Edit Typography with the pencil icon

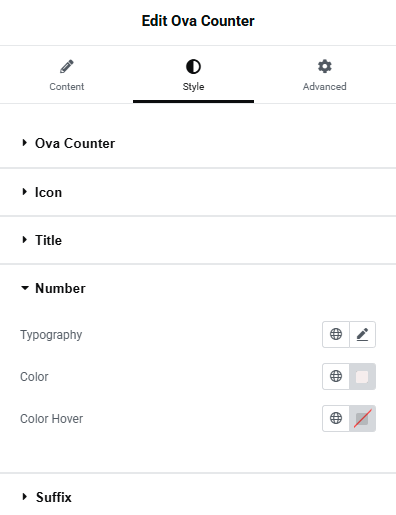pyautogui.click(x=362, y=334)
